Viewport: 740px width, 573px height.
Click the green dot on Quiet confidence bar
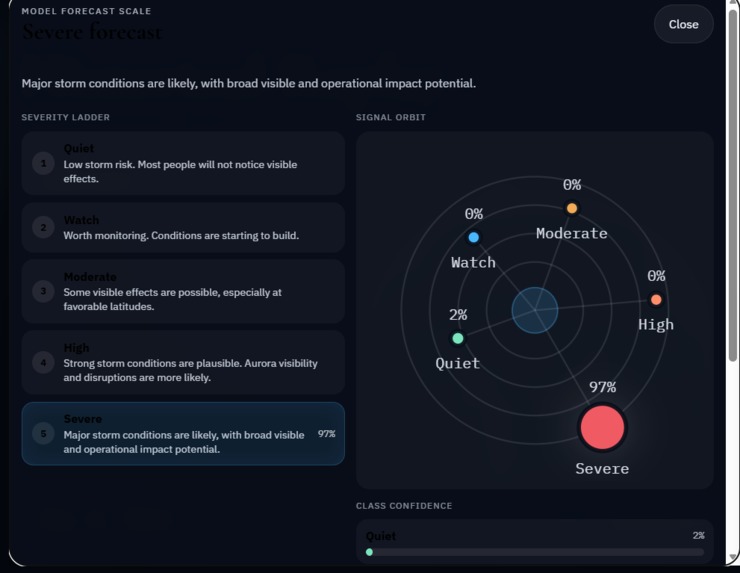[x=370, y=552]
